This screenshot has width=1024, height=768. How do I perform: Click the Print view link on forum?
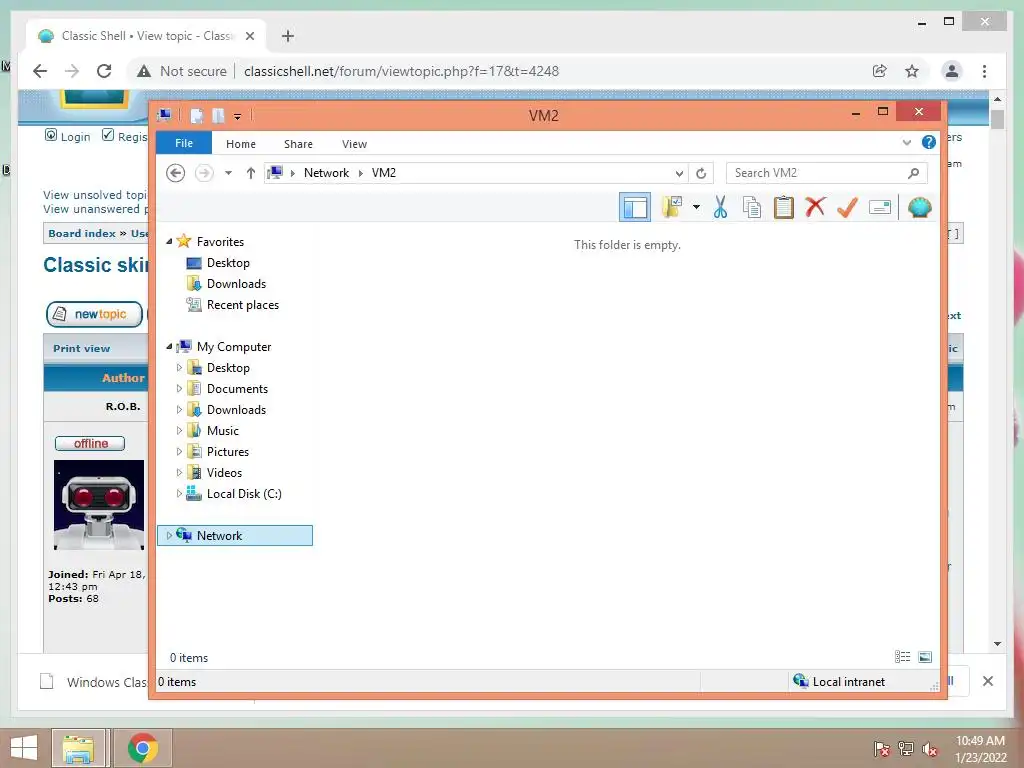click(82, 349)
